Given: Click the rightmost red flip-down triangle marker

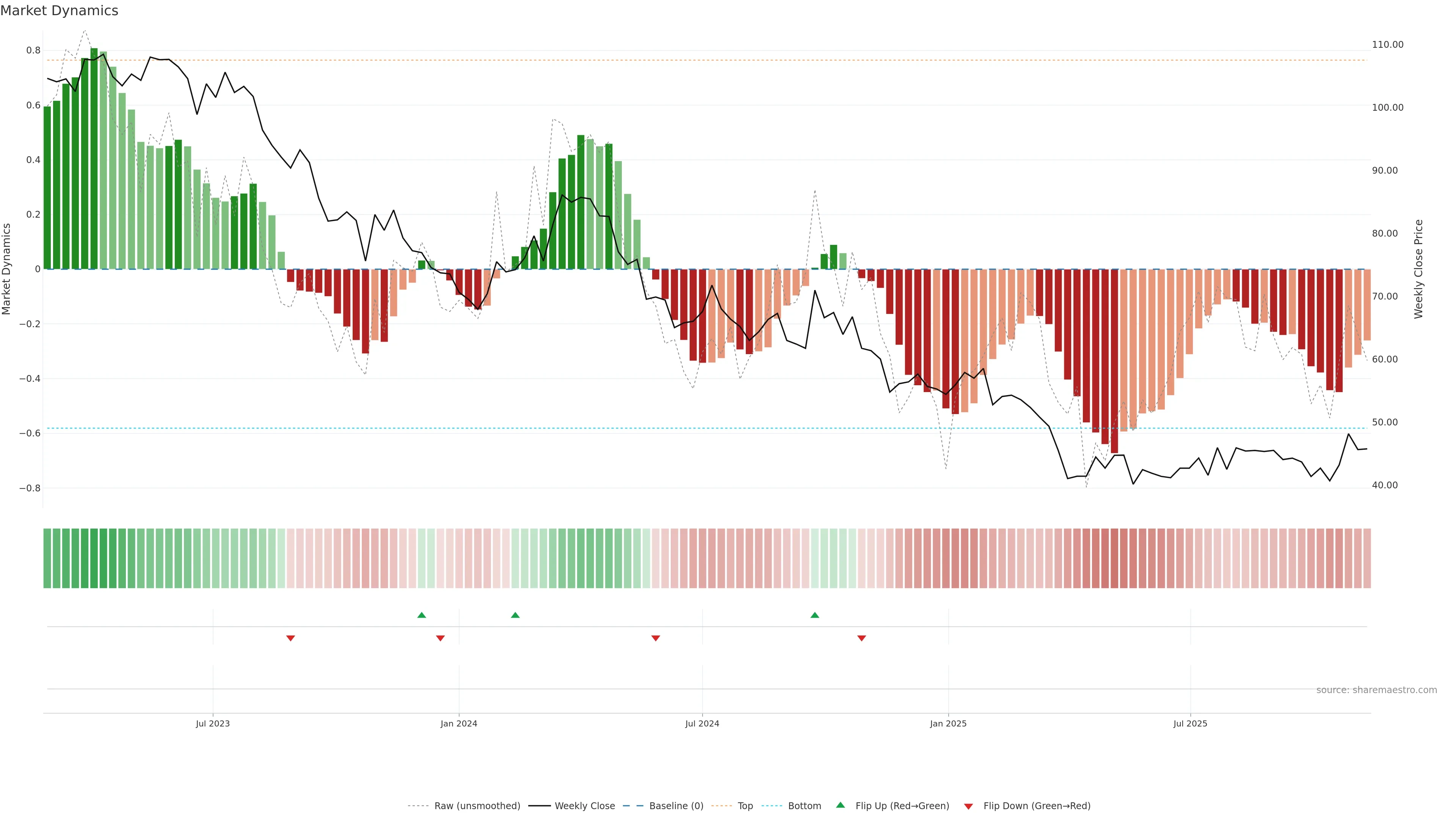Looking at the screenshot, I should (861, 638).
